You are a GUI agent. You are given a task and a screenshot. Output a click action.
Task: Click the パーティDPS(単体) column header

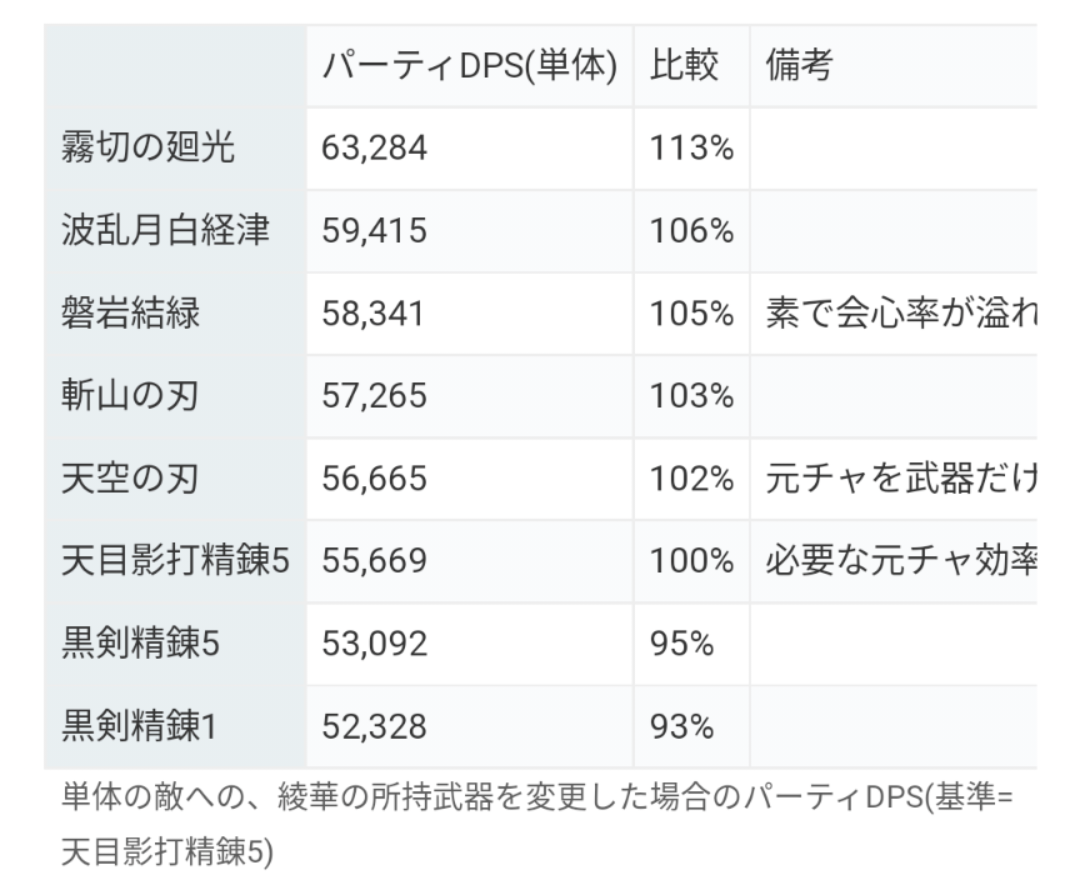(469, 66)
